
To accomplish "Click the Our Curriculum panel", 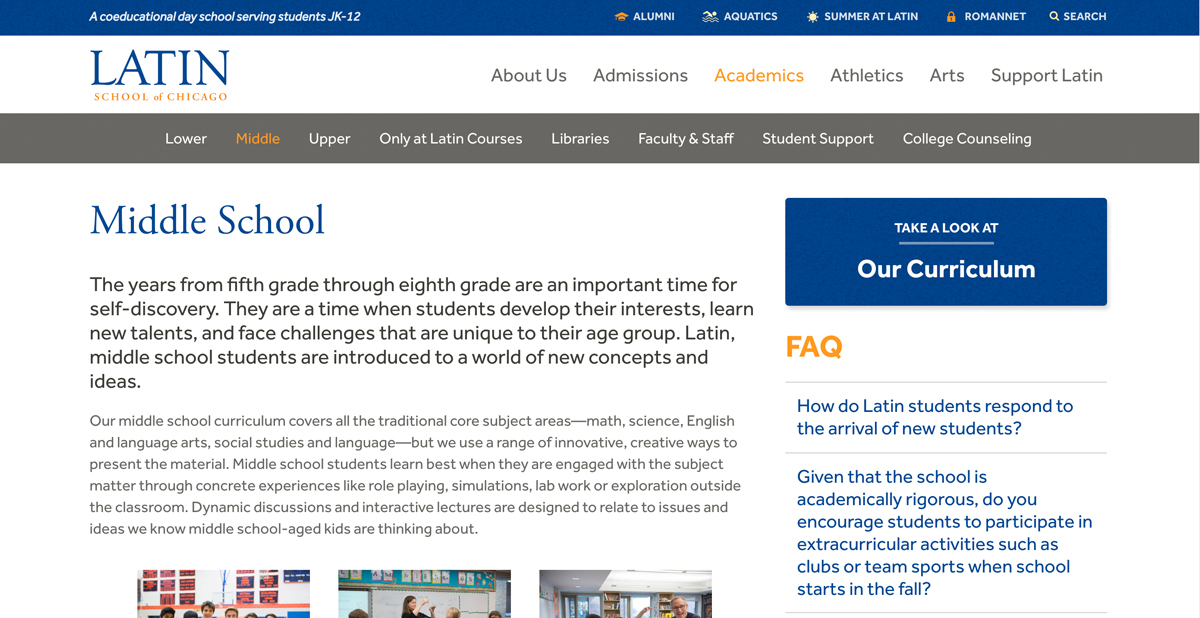I will pos(946,251).
